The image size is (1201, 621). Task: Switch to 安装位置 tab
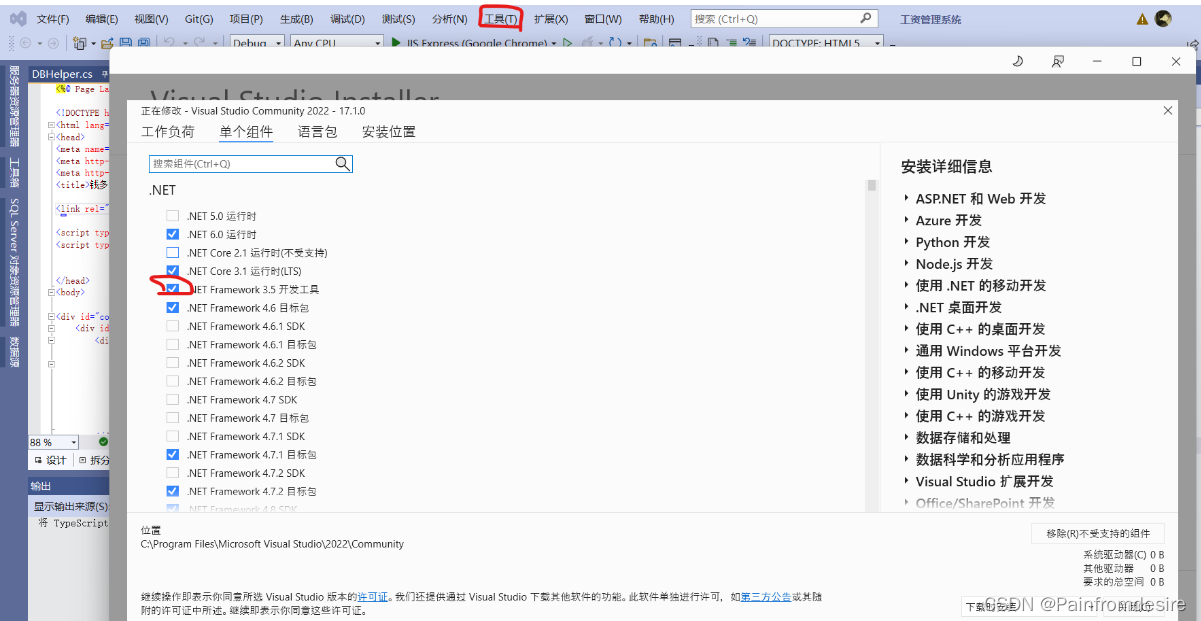click(389, 132)
